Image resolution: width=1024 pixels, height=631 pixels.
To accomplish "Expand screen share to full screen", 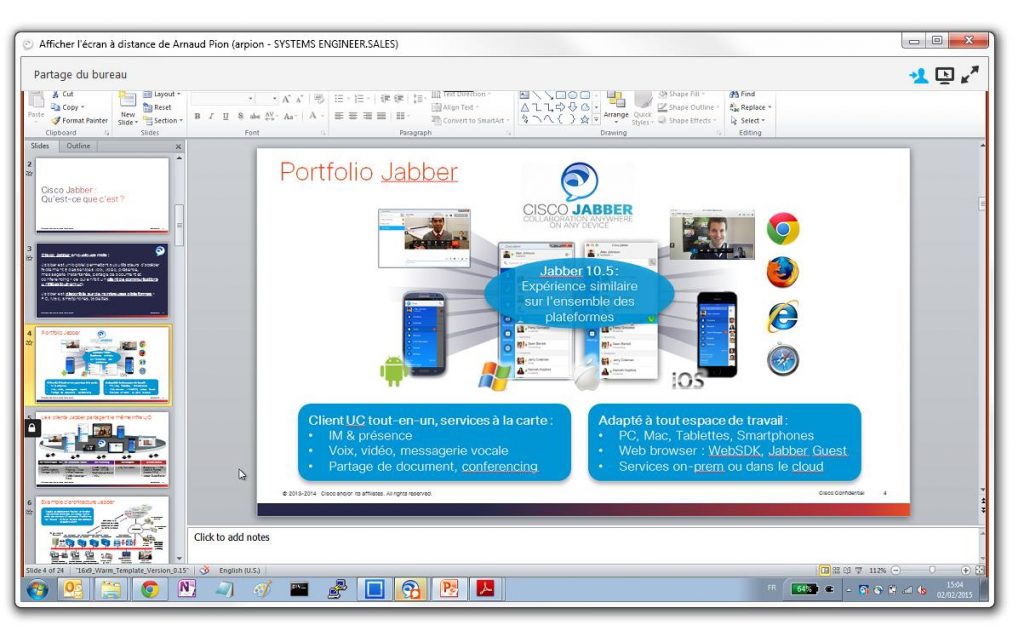I will [969, 75].
